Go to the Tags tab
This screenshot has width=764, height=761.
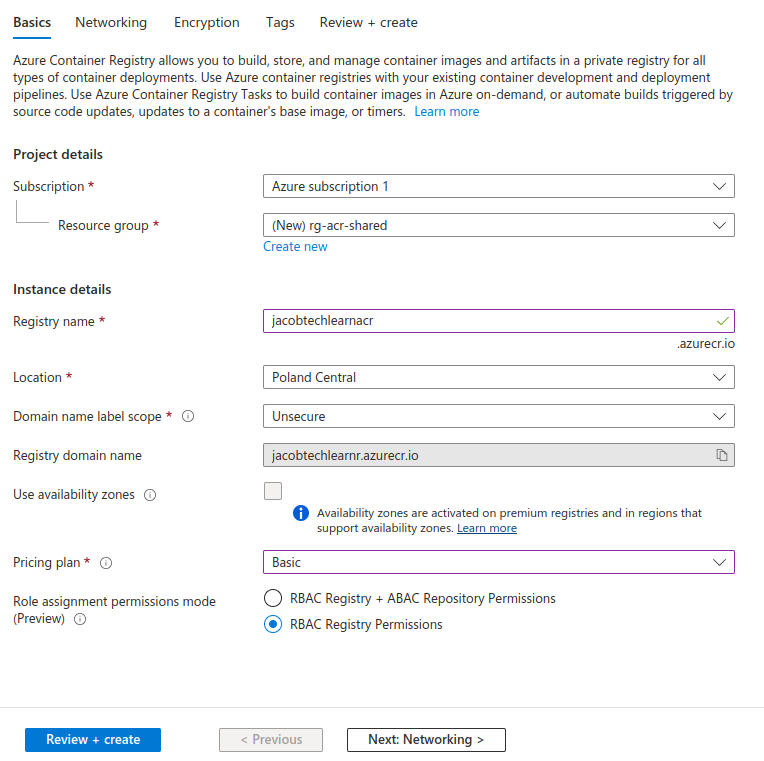point(280,22)
